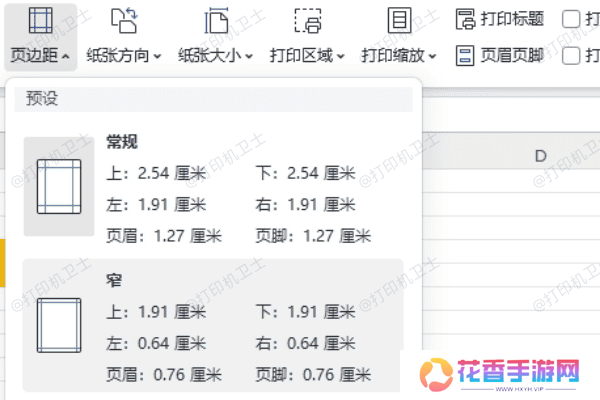Click 右: 1.91 厘米 under 常规
The width and height of the screenshot is (600, 400).
click(x=306, y=205)
